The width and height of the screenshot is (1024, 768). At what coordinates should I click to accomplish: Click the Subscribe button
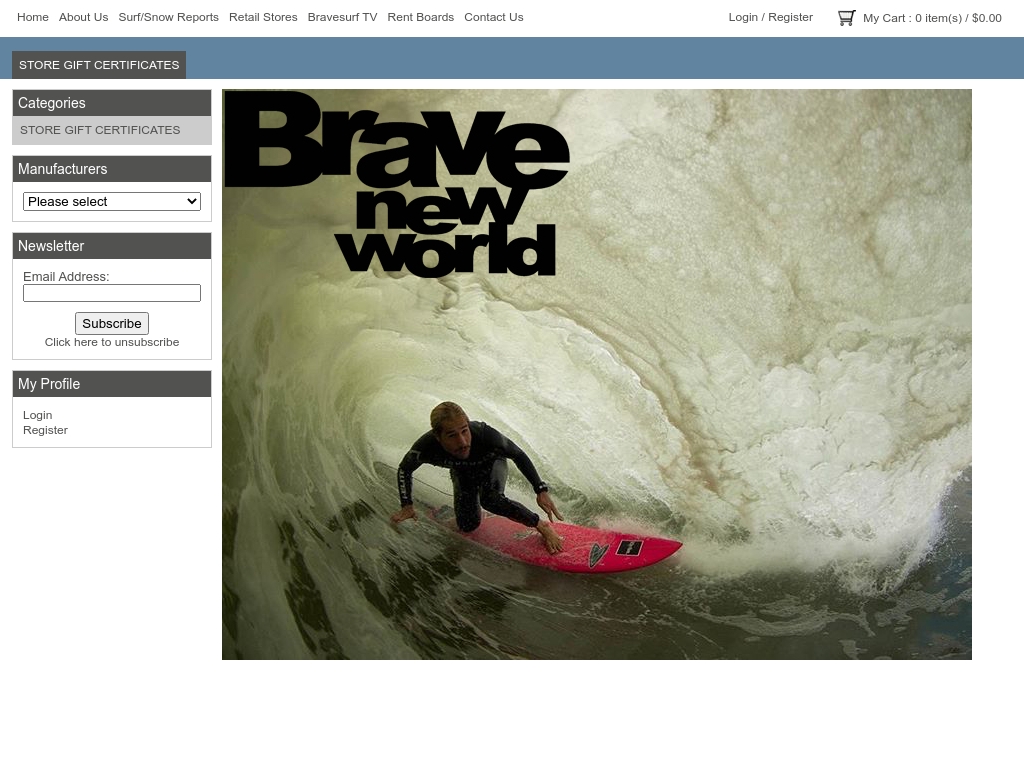click(x=112, y=323)
